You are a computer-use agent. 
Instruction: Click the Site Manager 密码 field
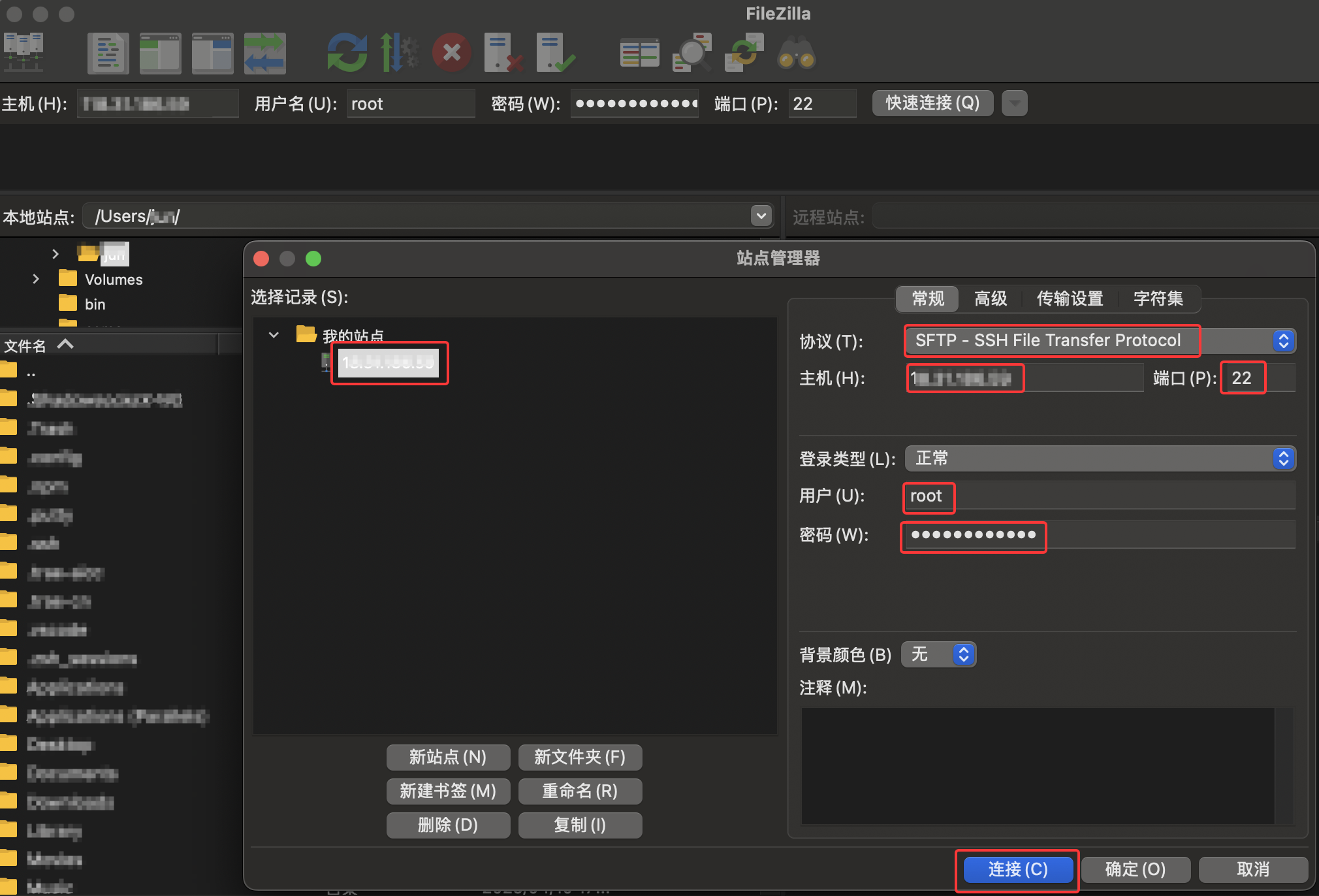[1100, 535]
